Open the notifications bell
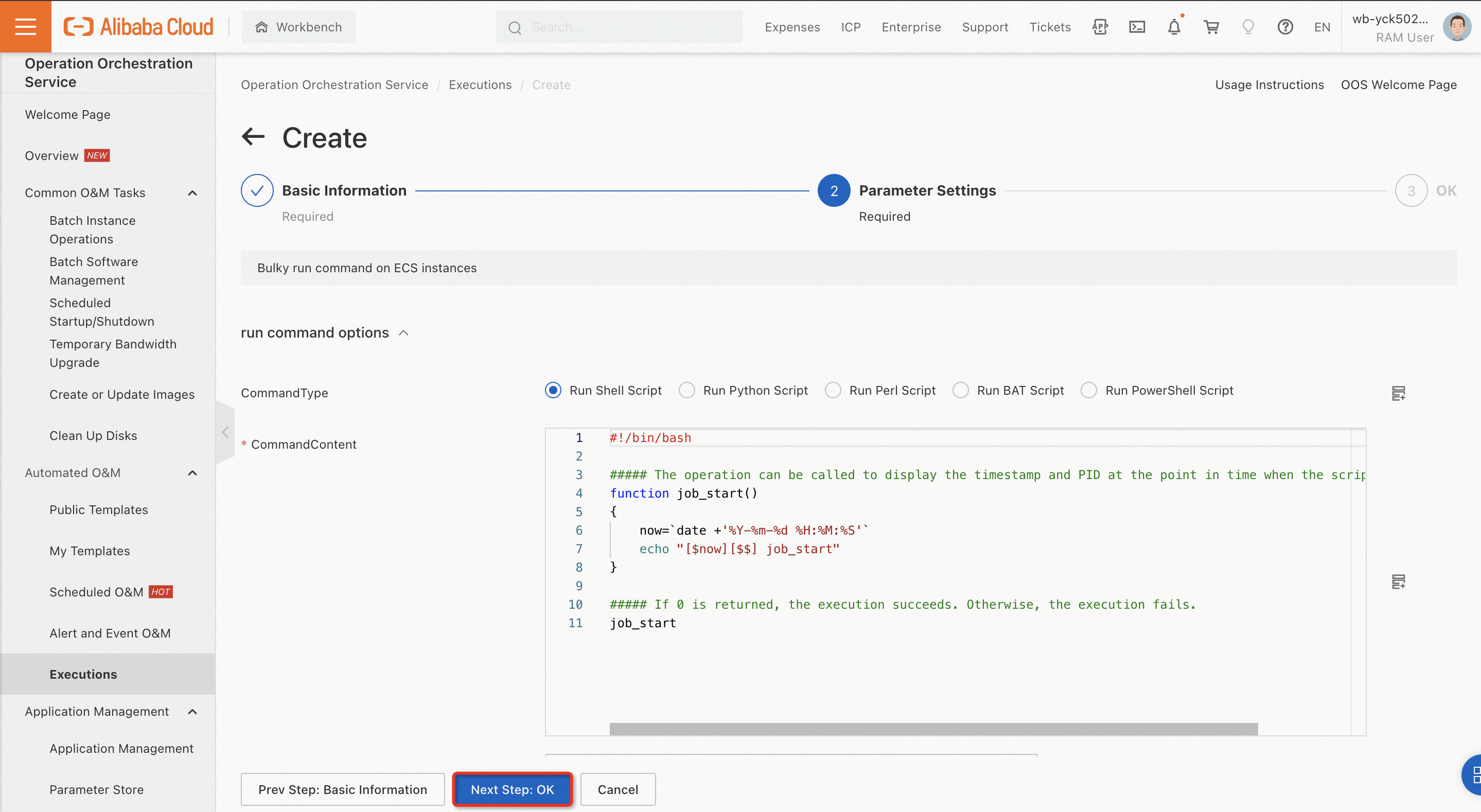The image size is (1481, 812). [1174, 26]
